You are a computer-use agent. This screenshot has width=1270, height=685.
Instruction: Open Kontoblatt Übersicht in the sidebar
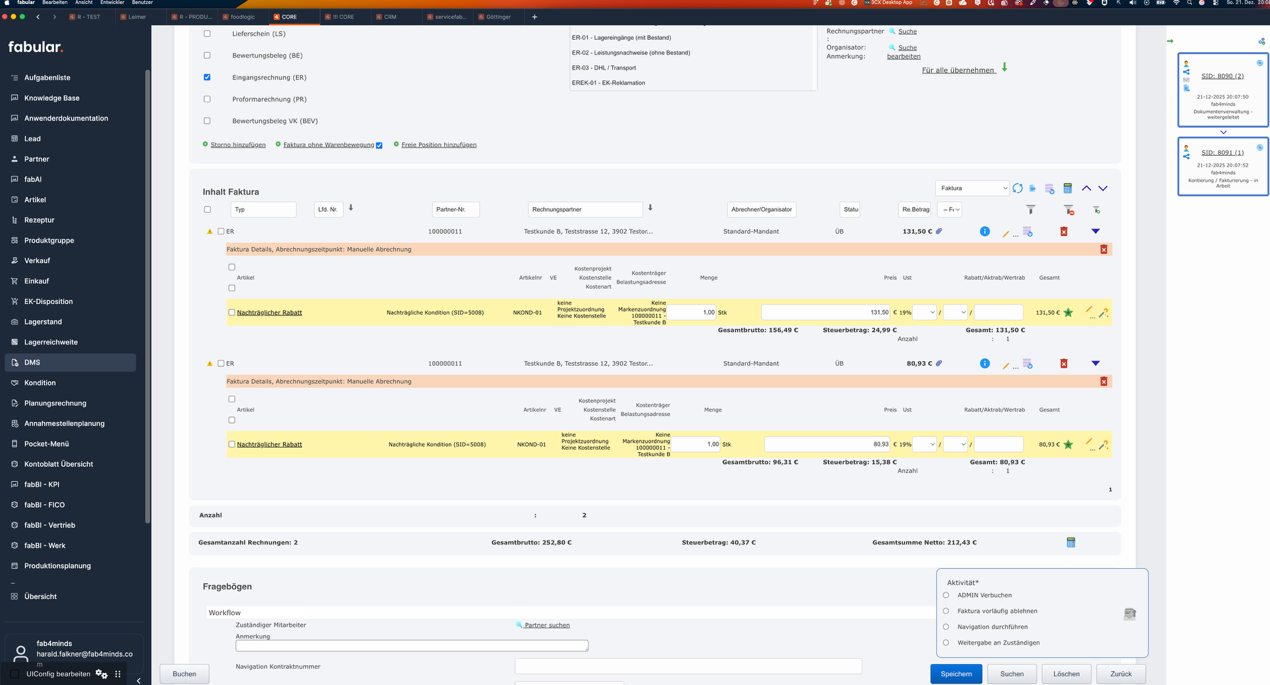pyautogui.click(x=58, y=464)
